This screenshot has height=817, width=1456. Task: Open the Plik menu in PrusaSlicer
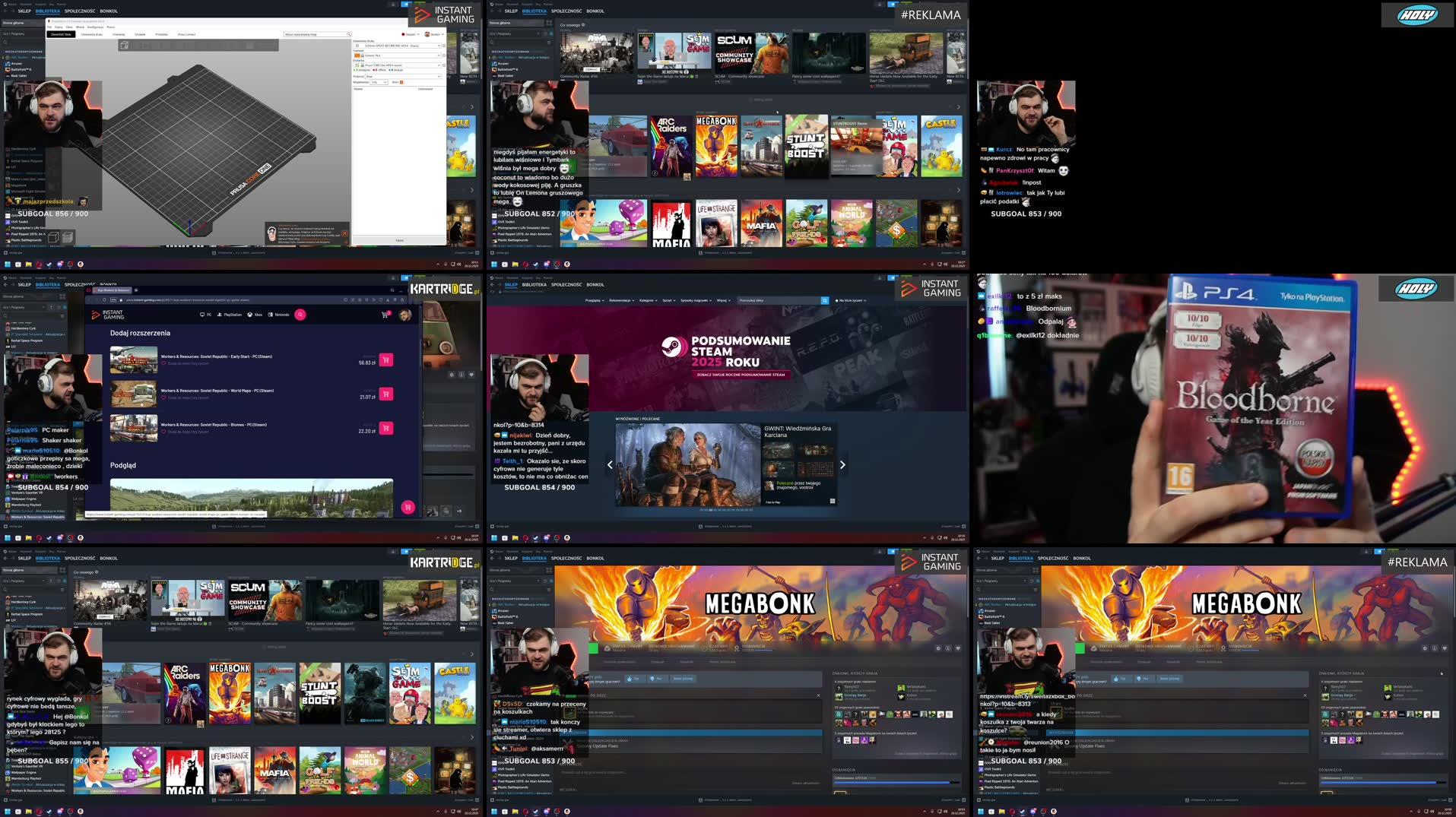[49, 27]
